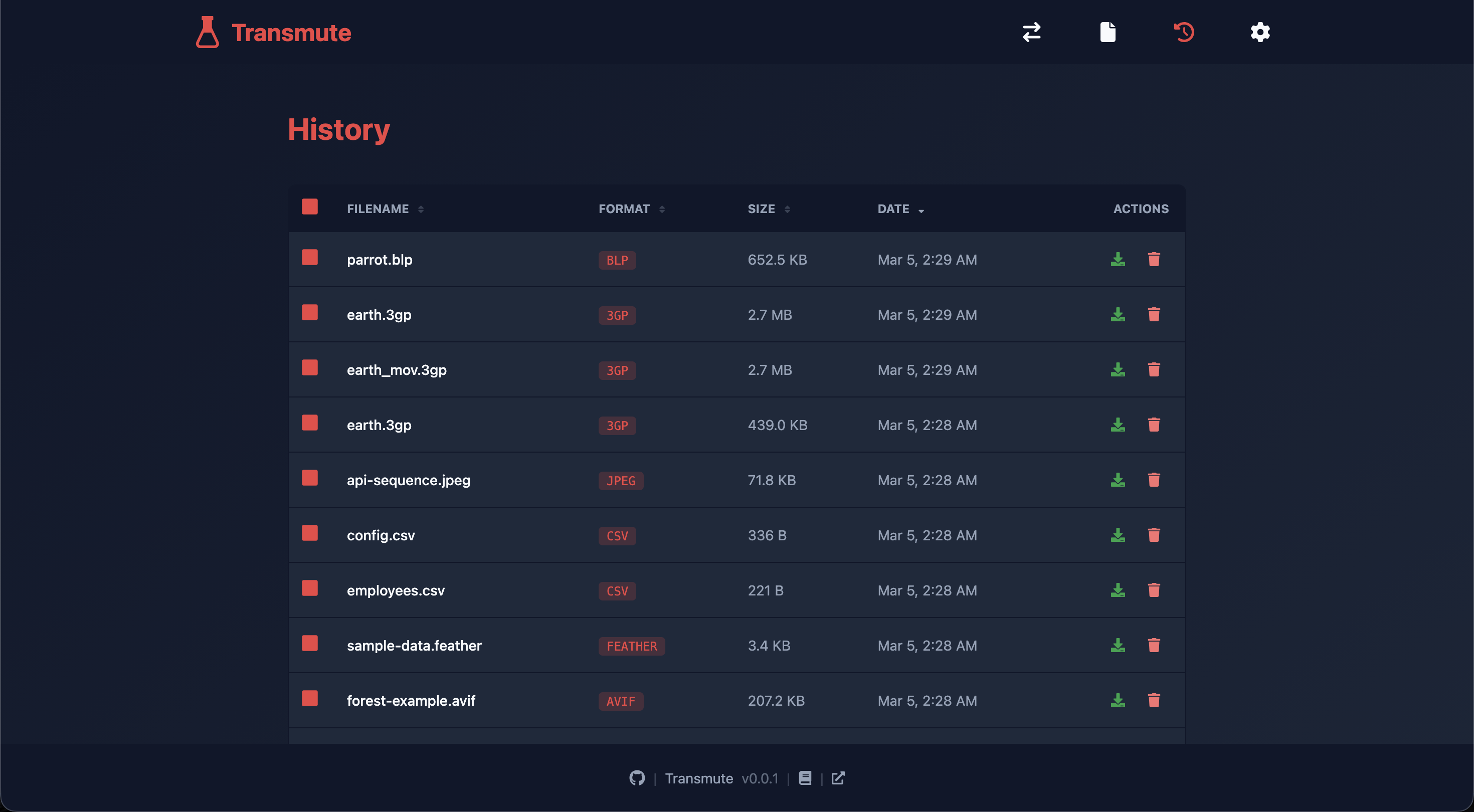This screenshot has height=812, width=1474.
Task: Delete the forest-example.avif entry
Action: click(x=1154, y=700)
